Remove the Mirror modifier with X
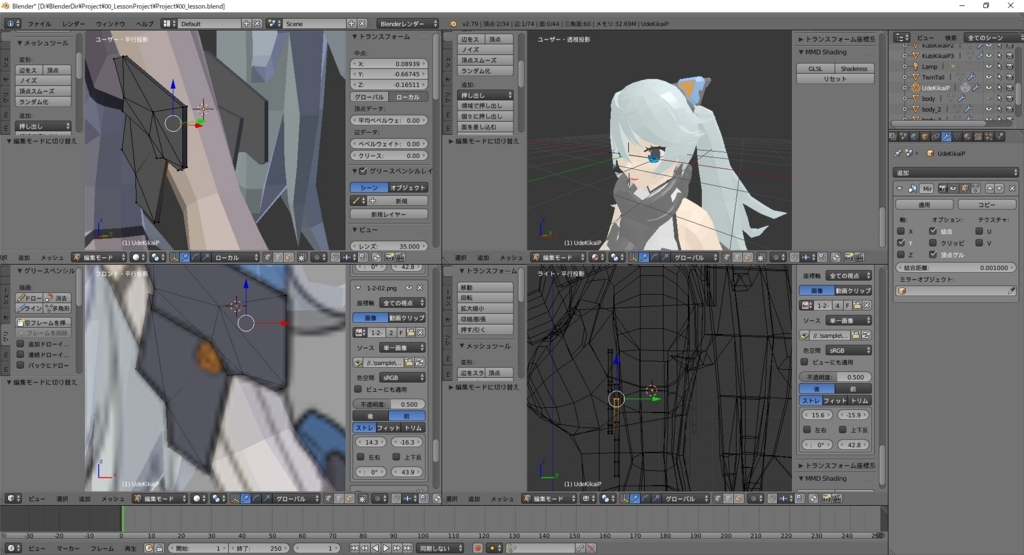 tap(1012, 189)
